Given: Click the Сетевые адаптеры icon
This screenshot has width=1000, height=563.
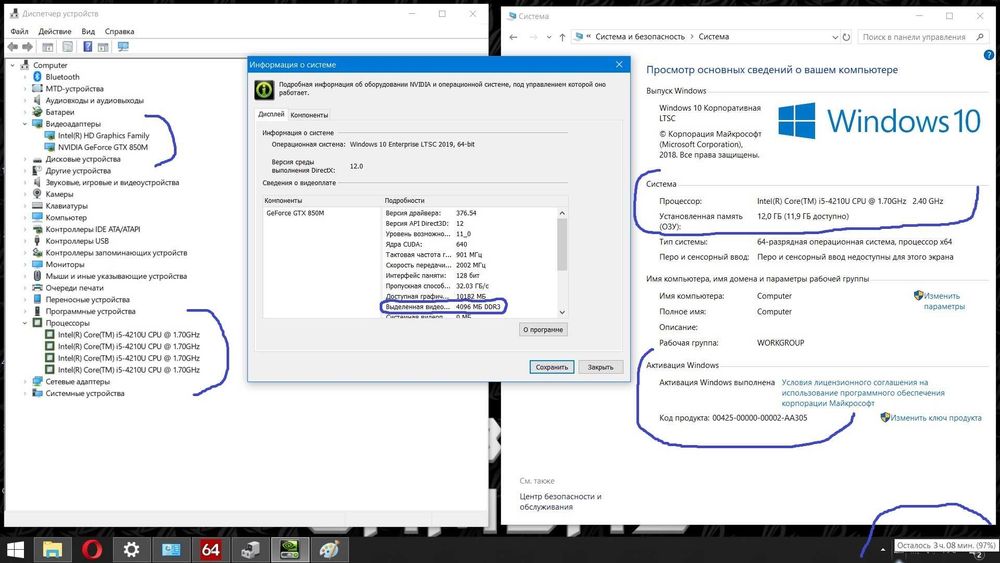Looking at the screenshot, I should pyautogui.click(x=37, y=381).
